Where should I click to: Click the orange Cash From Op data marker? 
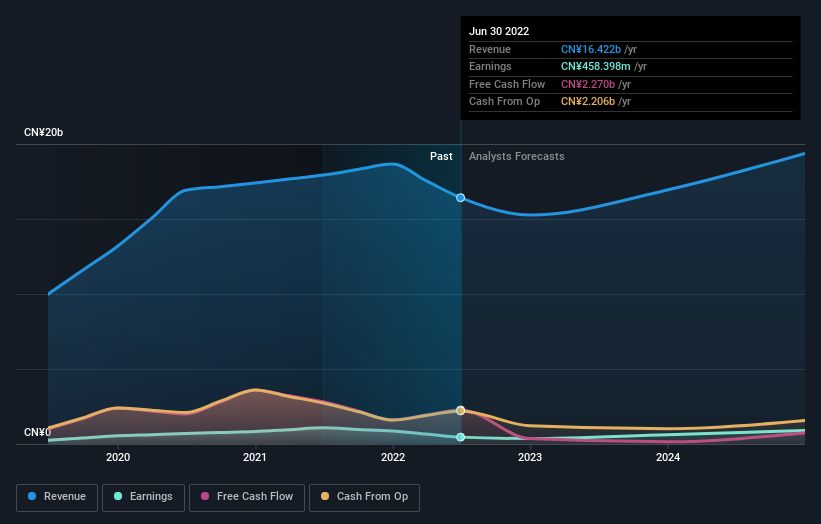point(460,410)
